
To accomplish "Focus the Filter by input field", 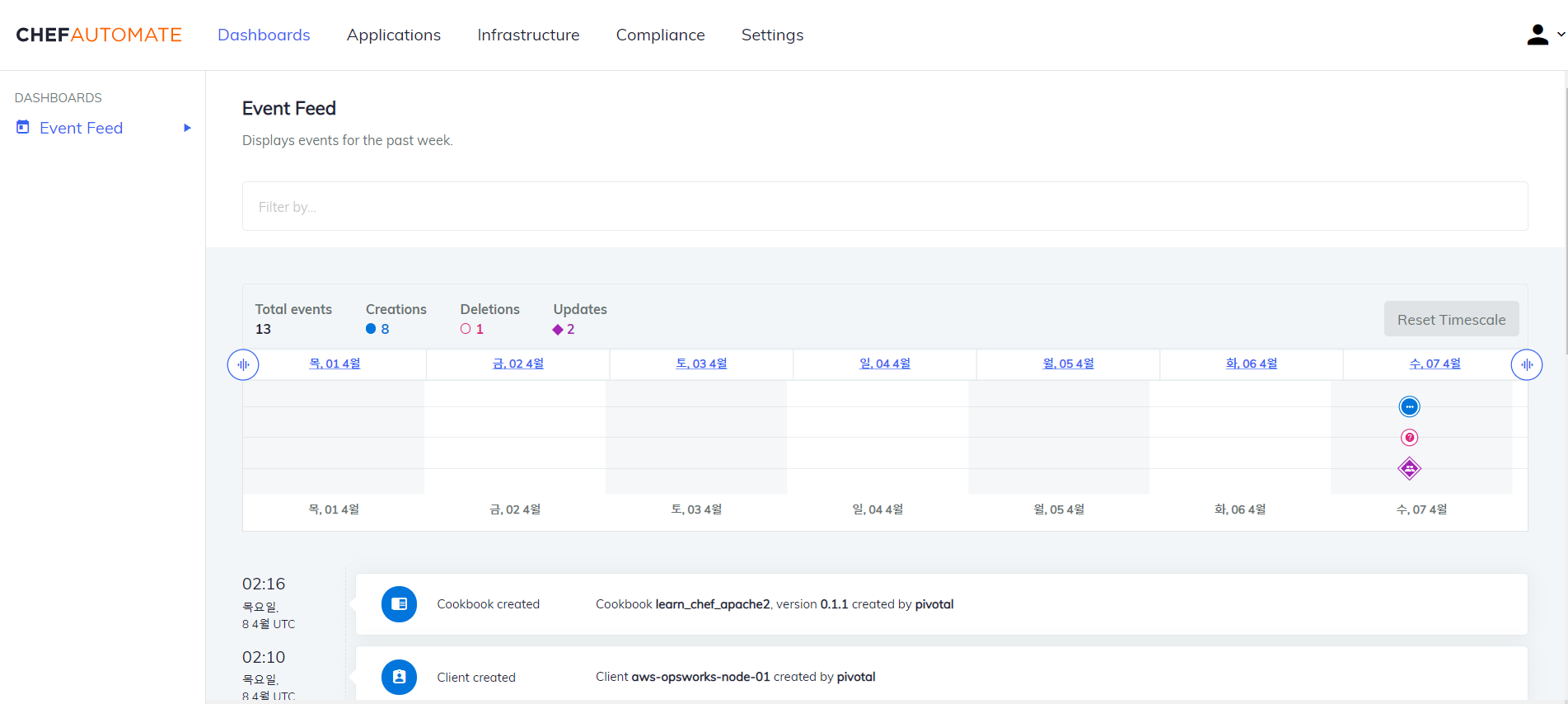I will point(885,206).
